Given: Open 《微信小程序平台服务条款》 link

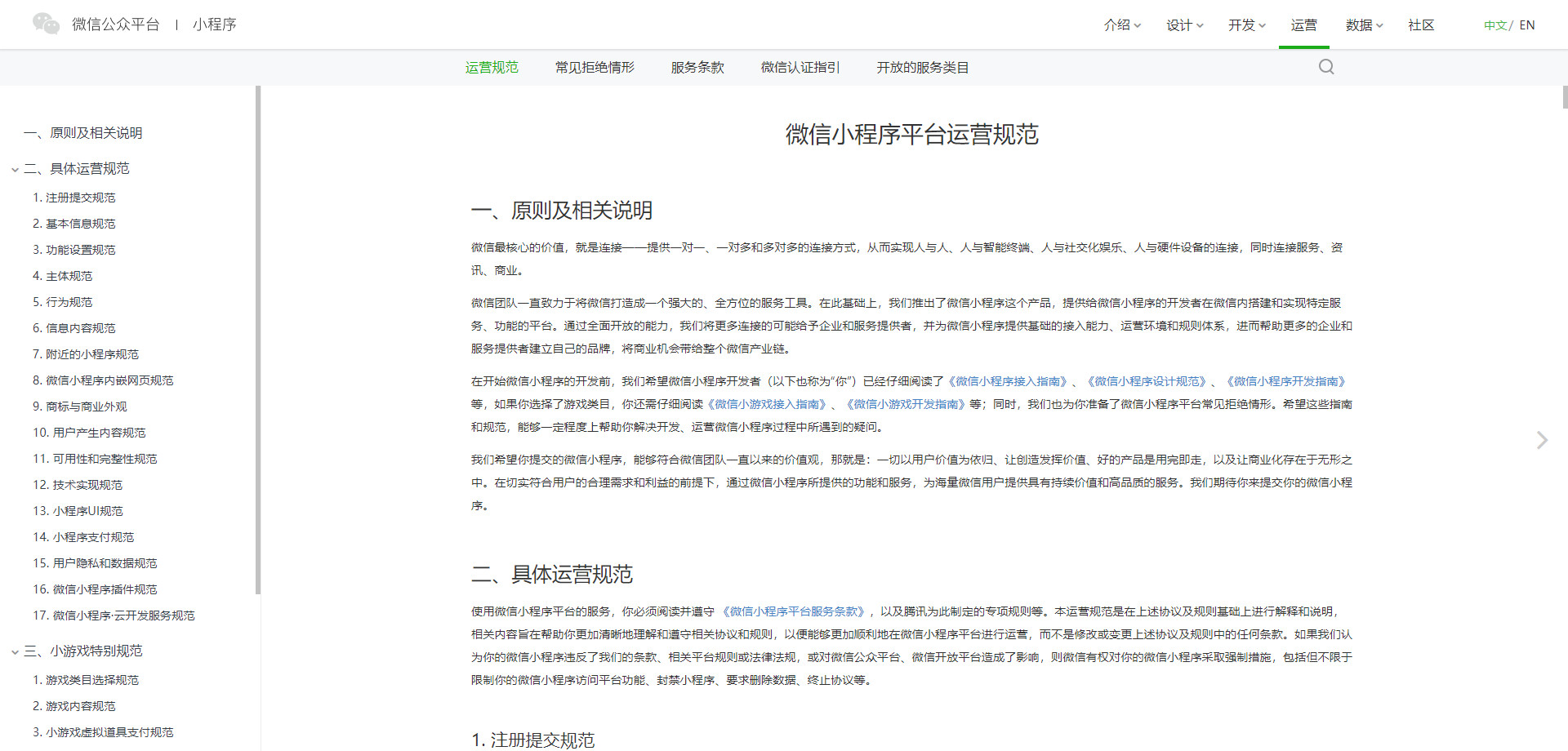Looking at the screenshot, I should coord(792,611).
